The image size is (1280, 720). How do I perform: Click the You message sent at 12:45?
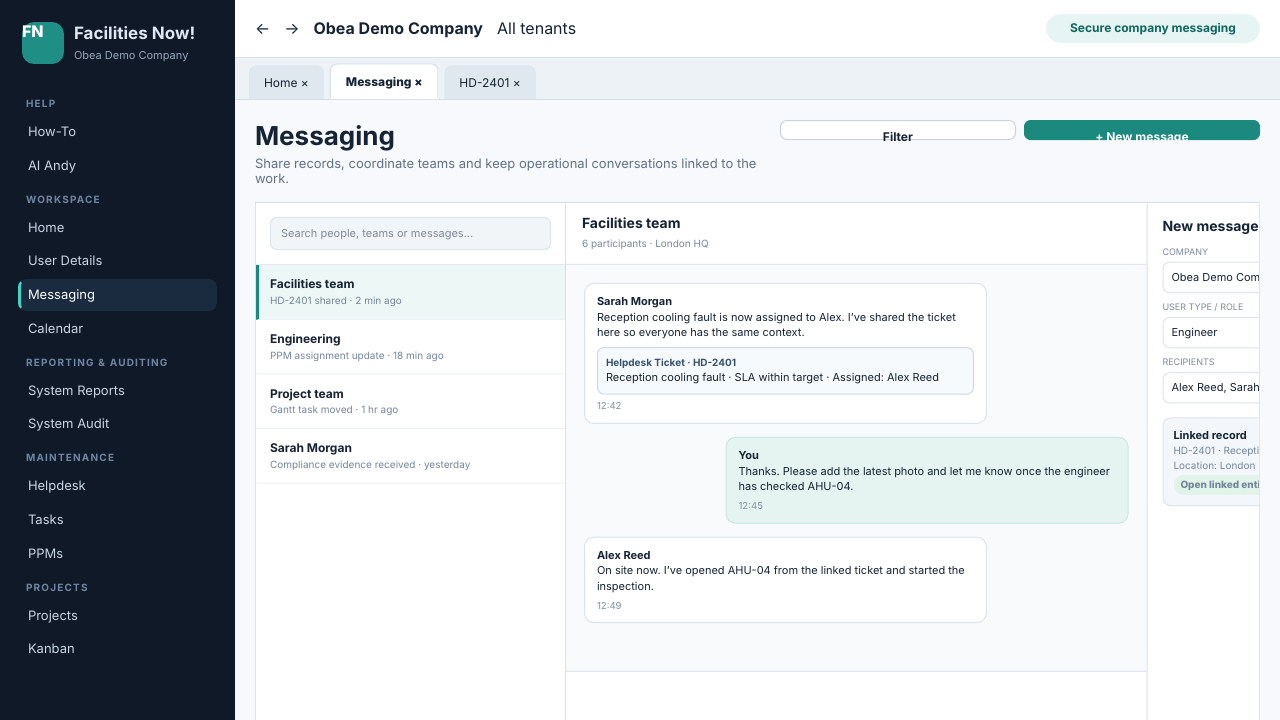point(927,480)
